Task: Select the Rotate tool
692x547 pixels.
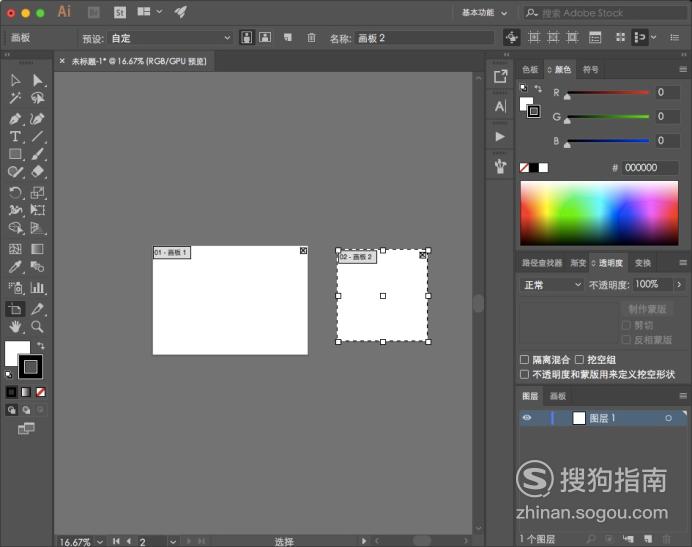Action: (15, 192)
